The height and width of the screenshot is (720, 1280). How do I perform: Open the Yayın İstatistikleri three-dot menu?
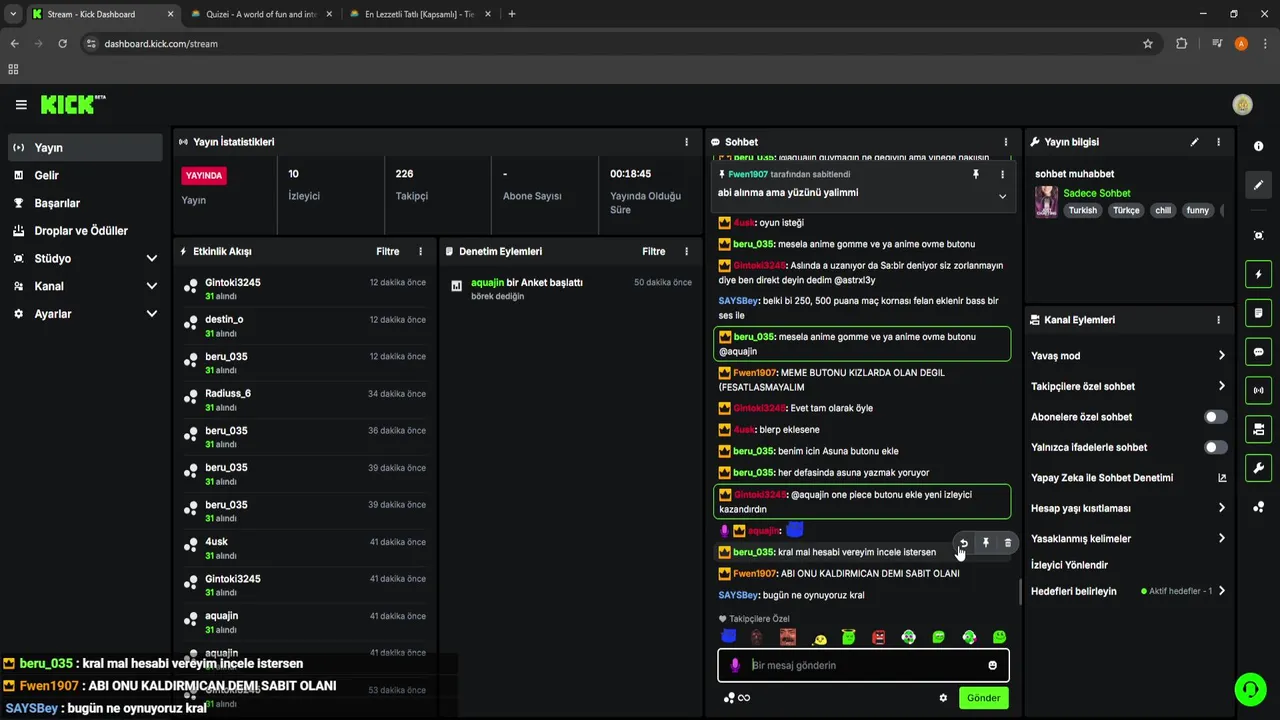click(686, 142)
